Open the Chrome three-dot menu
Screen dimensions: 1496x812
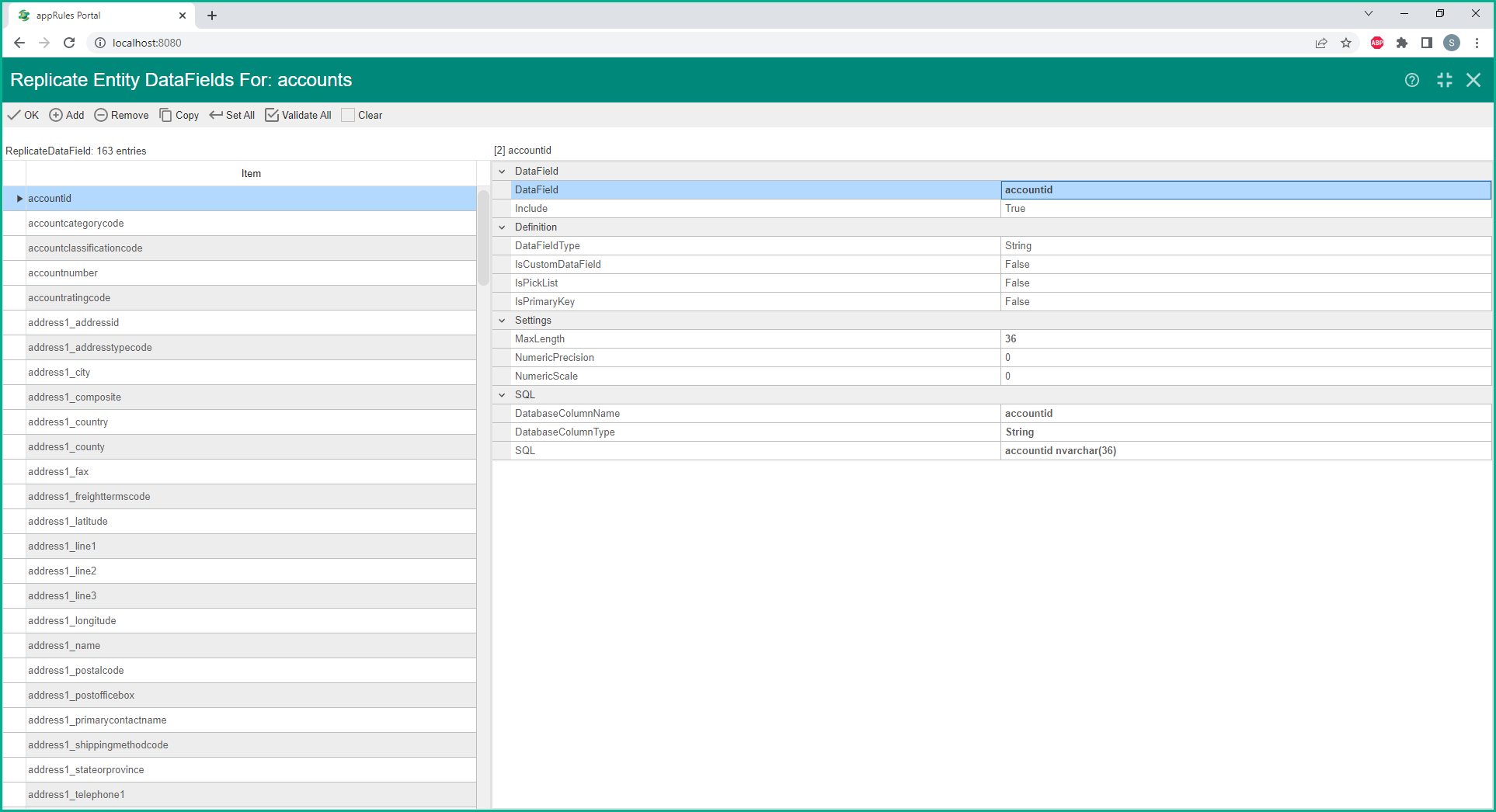(1477, 43)
